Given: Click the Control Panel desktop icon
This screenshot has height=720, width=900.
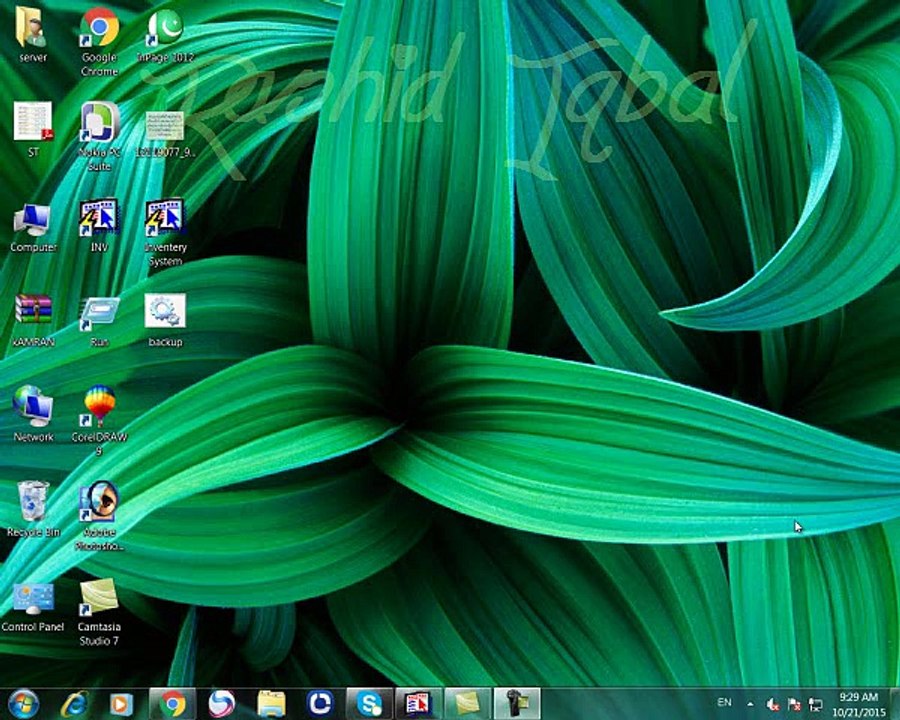Looking at the screenshot, I should (x=33, y=598).
